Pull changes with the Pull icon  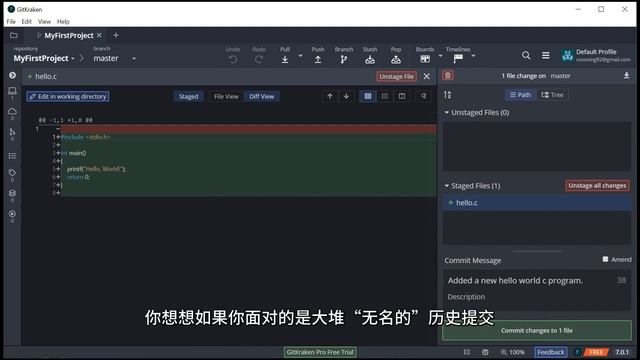click(285, 60)
